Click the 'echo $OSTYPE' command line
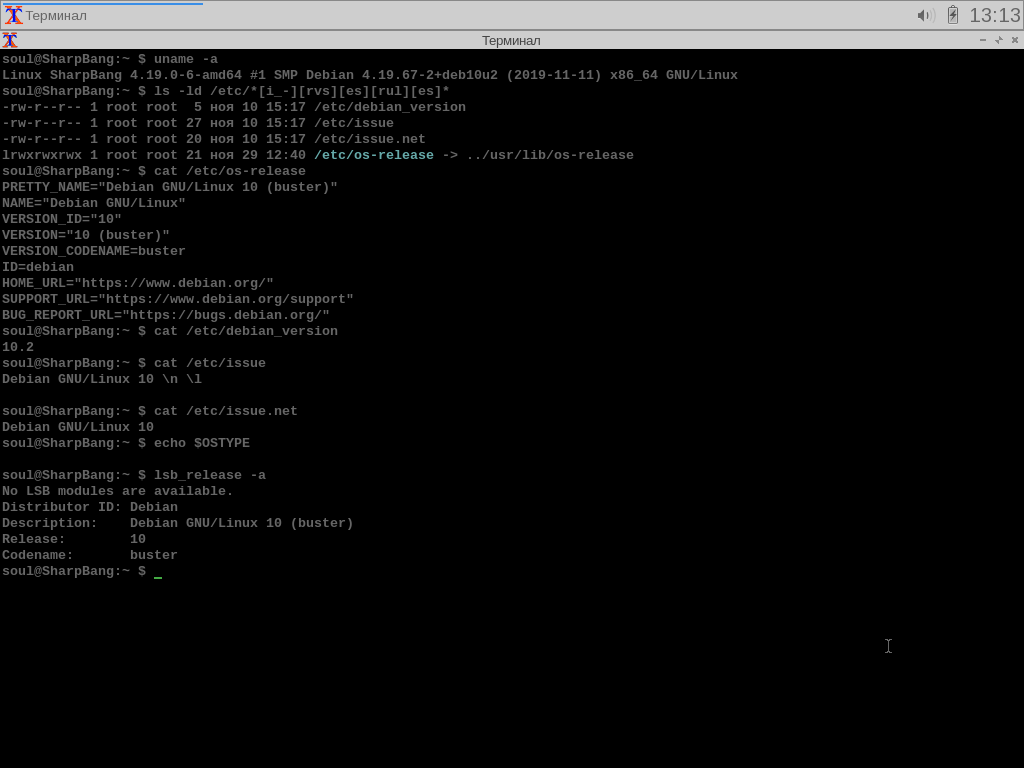Viewport: 1024px width, 768px height. click(x=125, y=443)
